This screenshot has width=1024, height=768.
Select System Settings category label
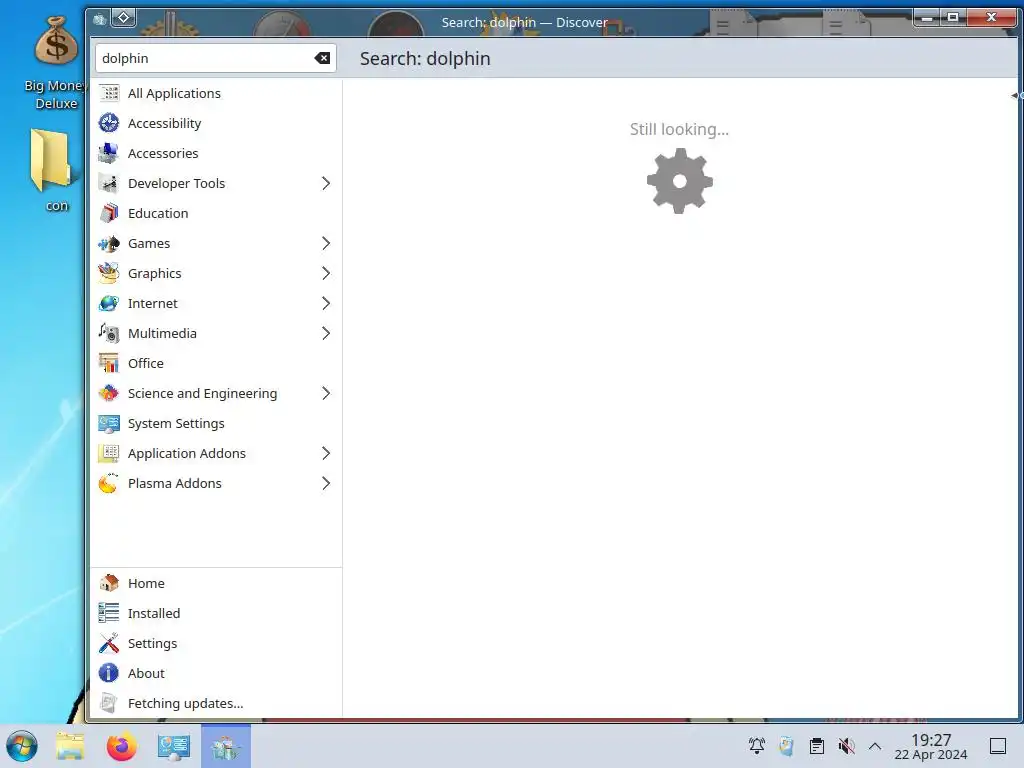pyautogui.click(x=176, y=424)
